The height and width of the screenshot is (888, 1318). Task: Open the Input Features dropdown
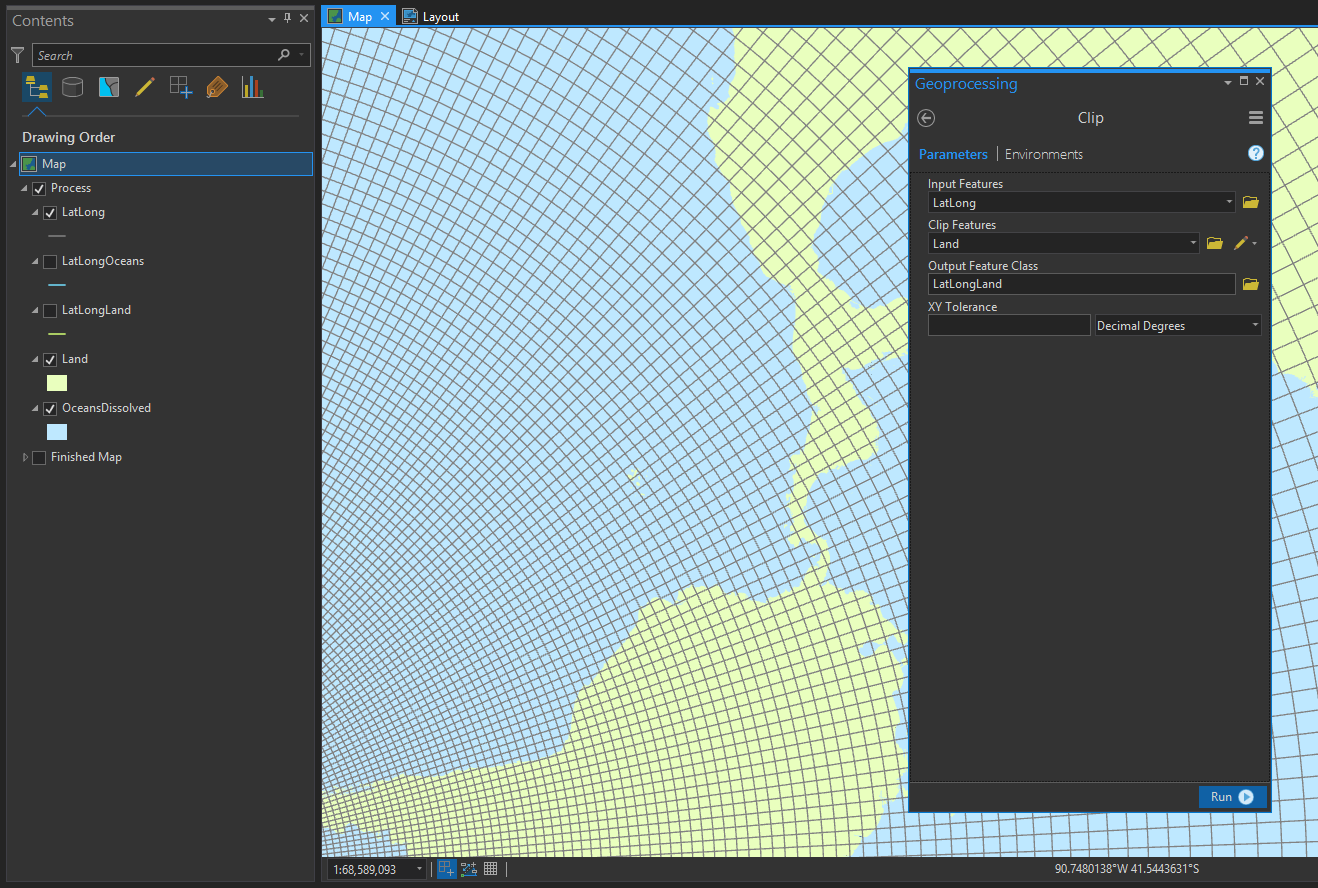[1229, 202]
